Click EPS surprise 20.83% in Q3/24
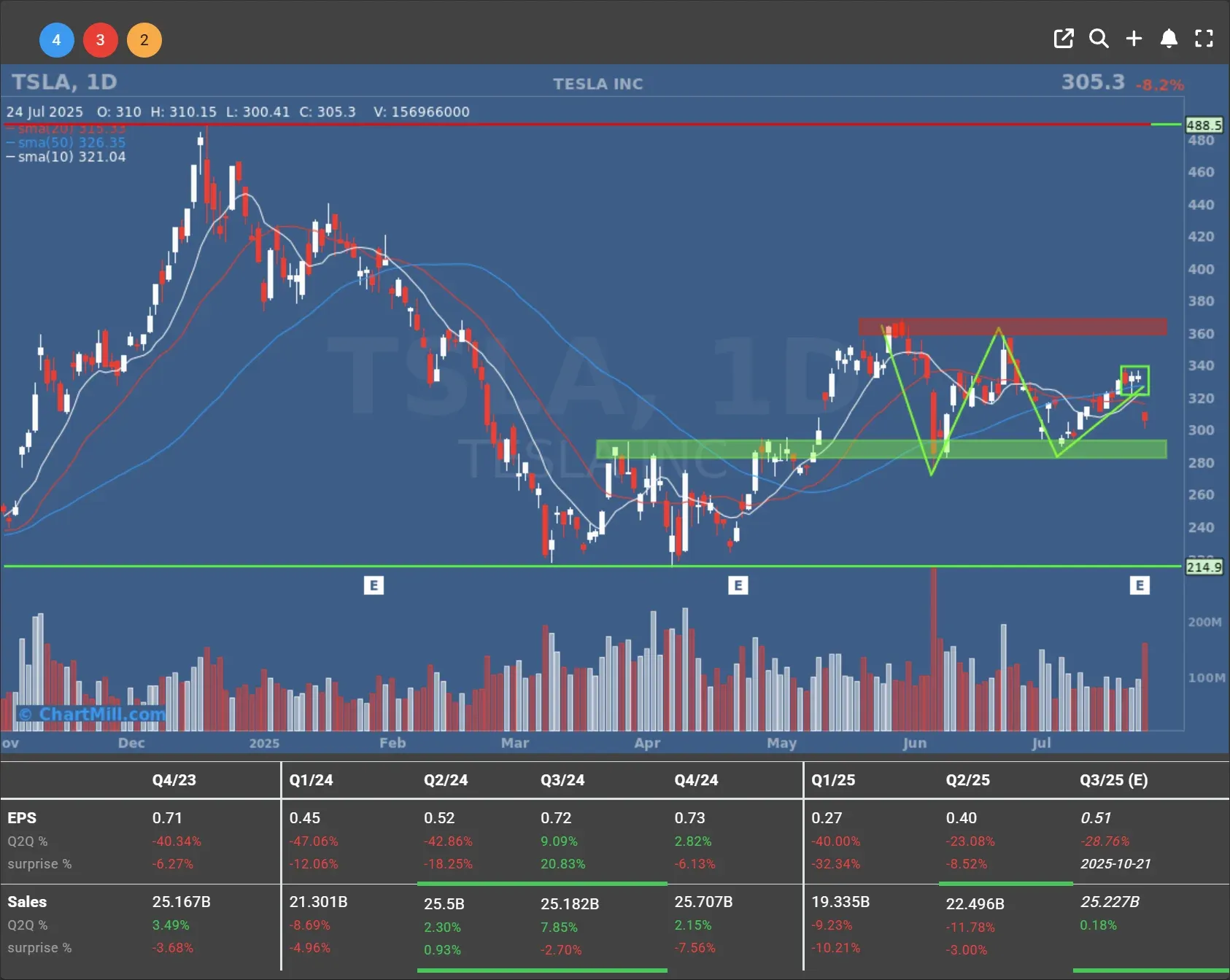The image size is (1230, 980). 563,864
